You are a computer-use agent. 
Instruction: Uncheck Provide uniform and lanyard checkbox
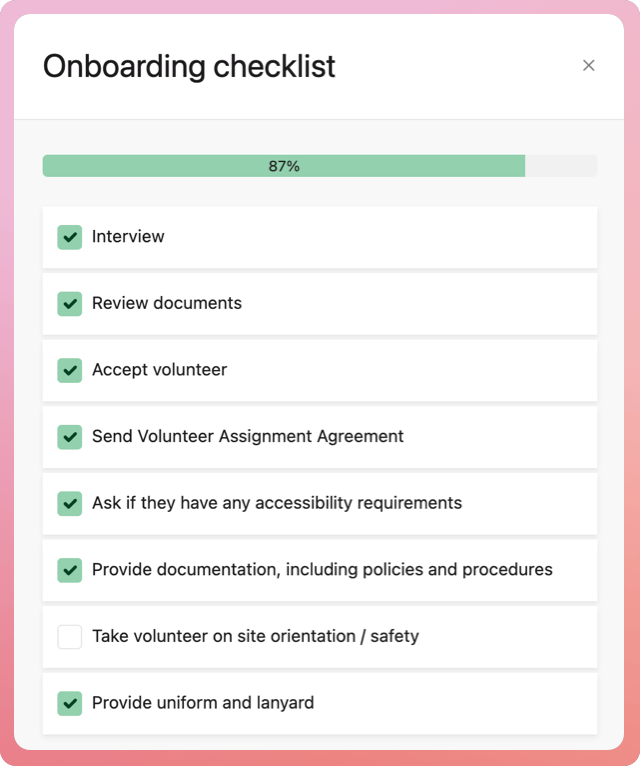point(69,703)
